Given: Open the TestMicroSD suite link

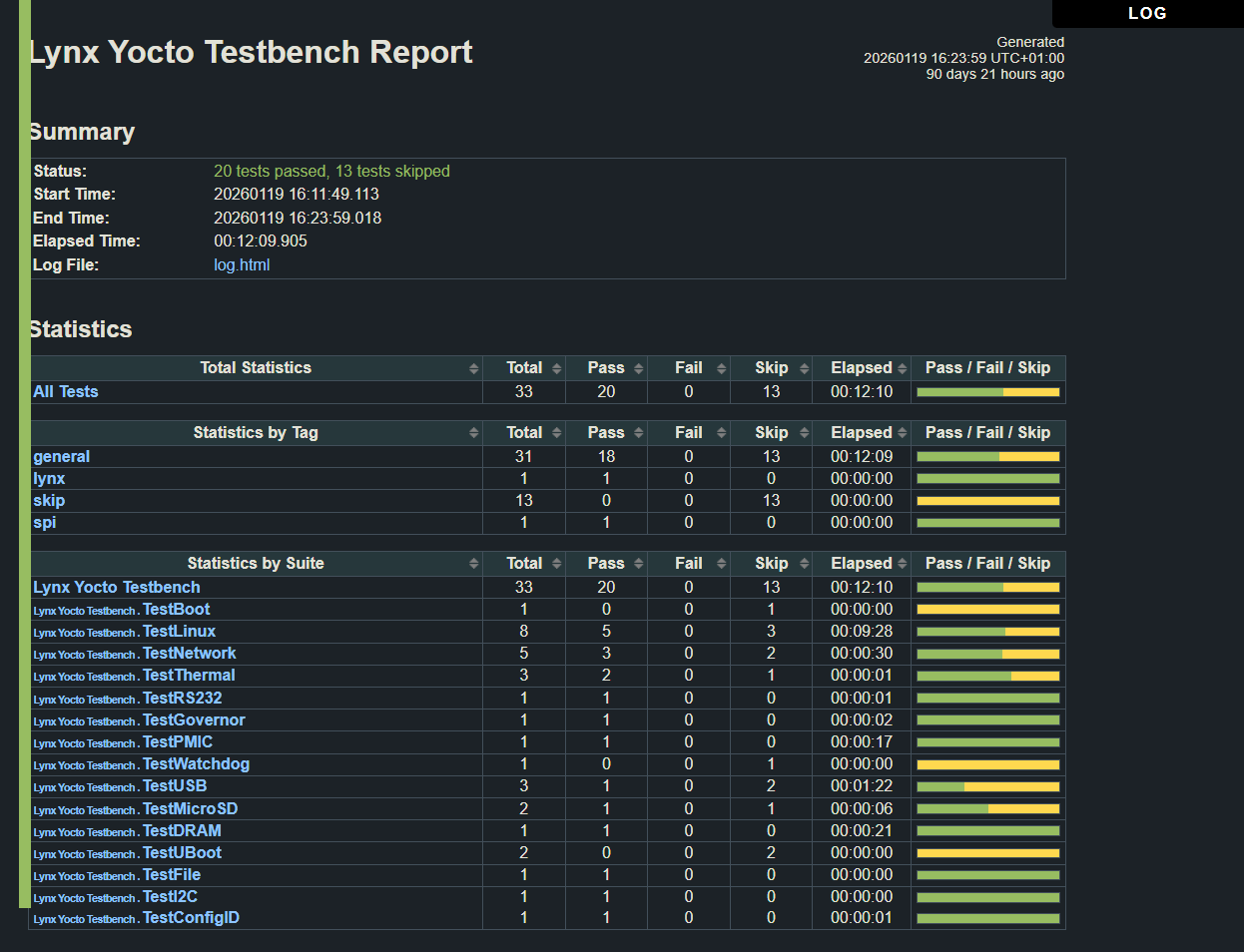Looking at the screenshot, I should pos(190,808).
